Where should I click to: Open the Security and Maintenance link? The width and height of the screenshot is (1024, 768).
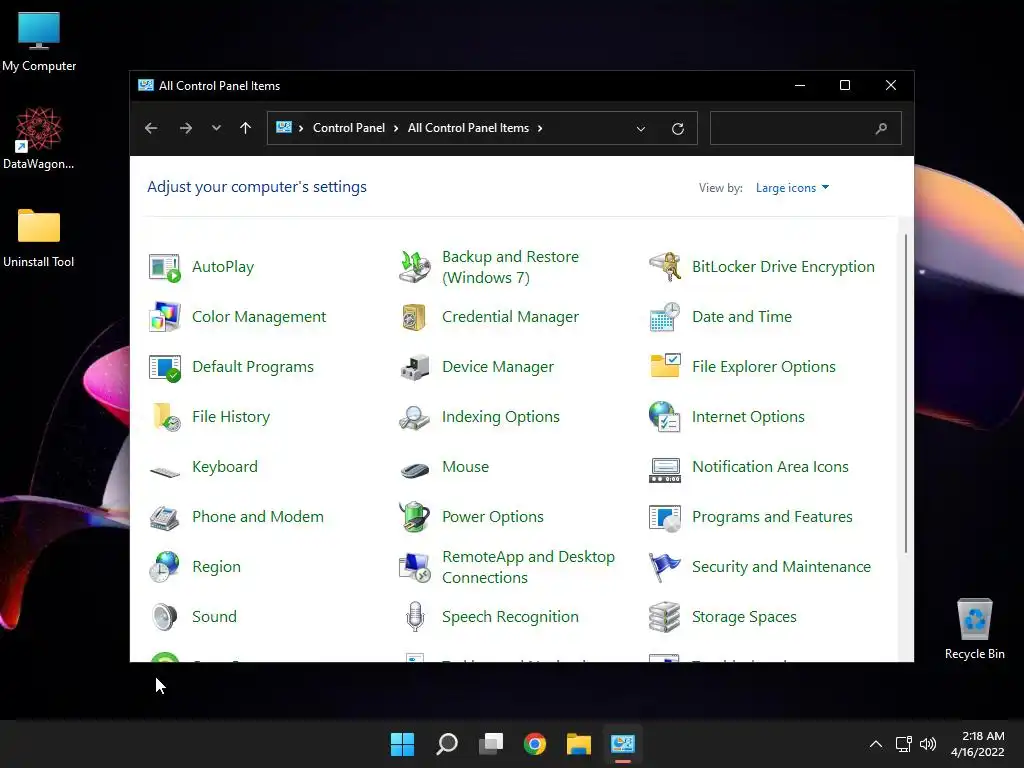click(x=781, y=567)
